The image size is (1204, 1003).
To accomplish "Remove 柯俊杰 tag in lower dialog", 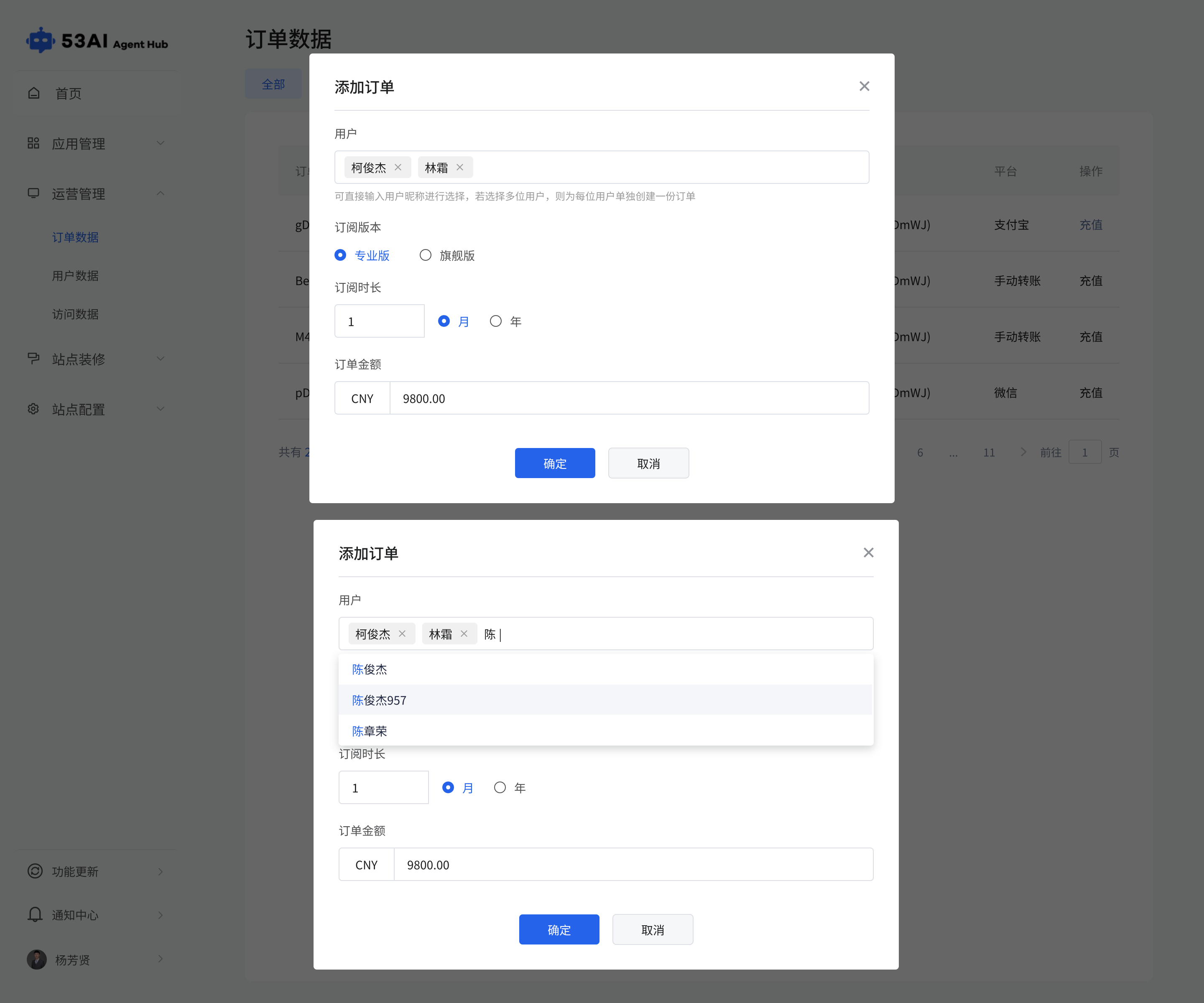I will coord(402,633).
